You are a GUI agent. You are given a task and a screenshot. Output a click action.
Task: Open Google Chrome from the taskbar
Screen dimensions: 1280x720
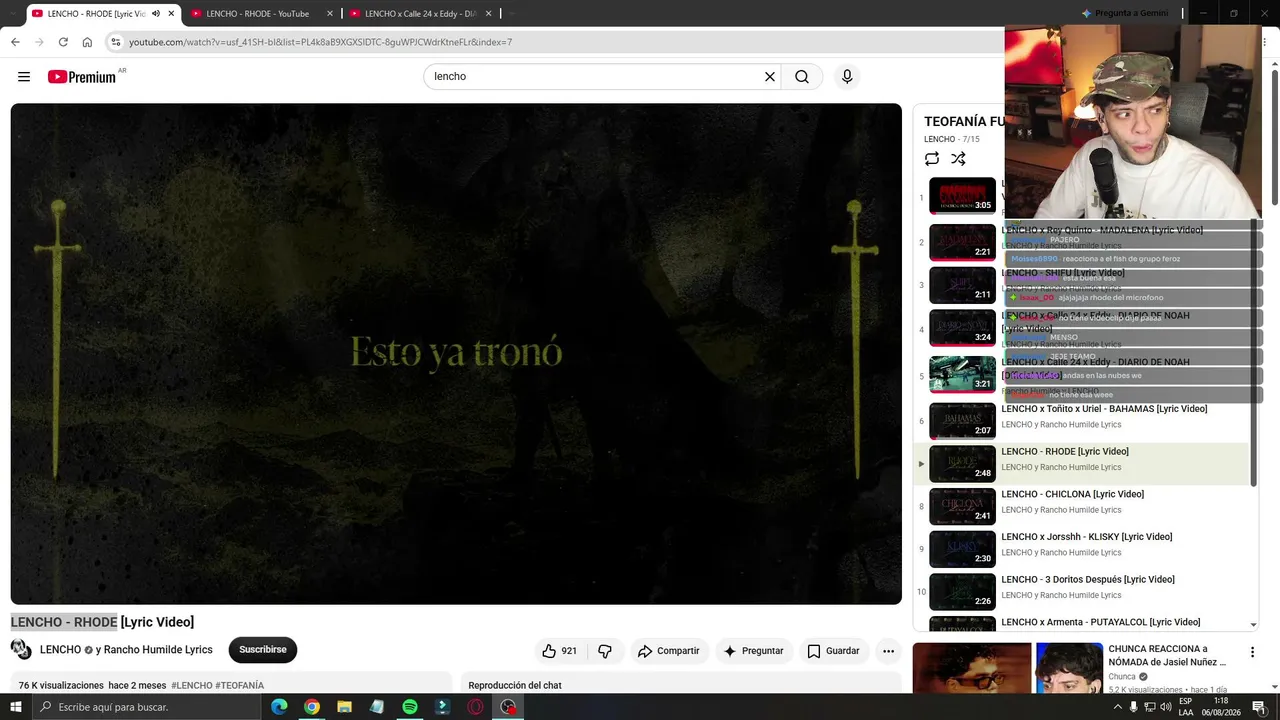point(312,707)
